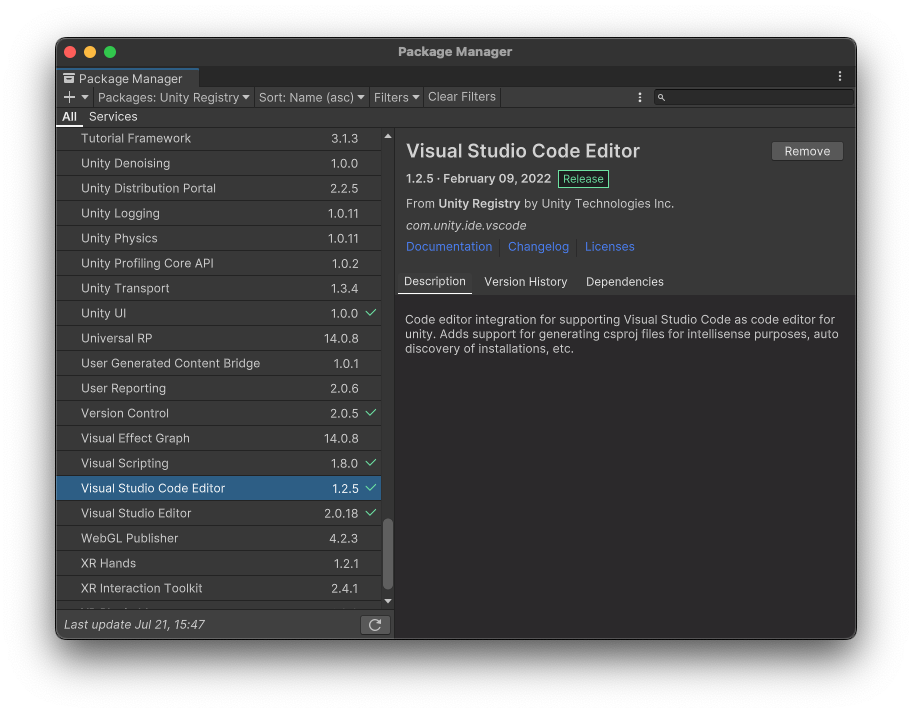
Task: Click the Clear Filters button
Action: click(462, 97)
